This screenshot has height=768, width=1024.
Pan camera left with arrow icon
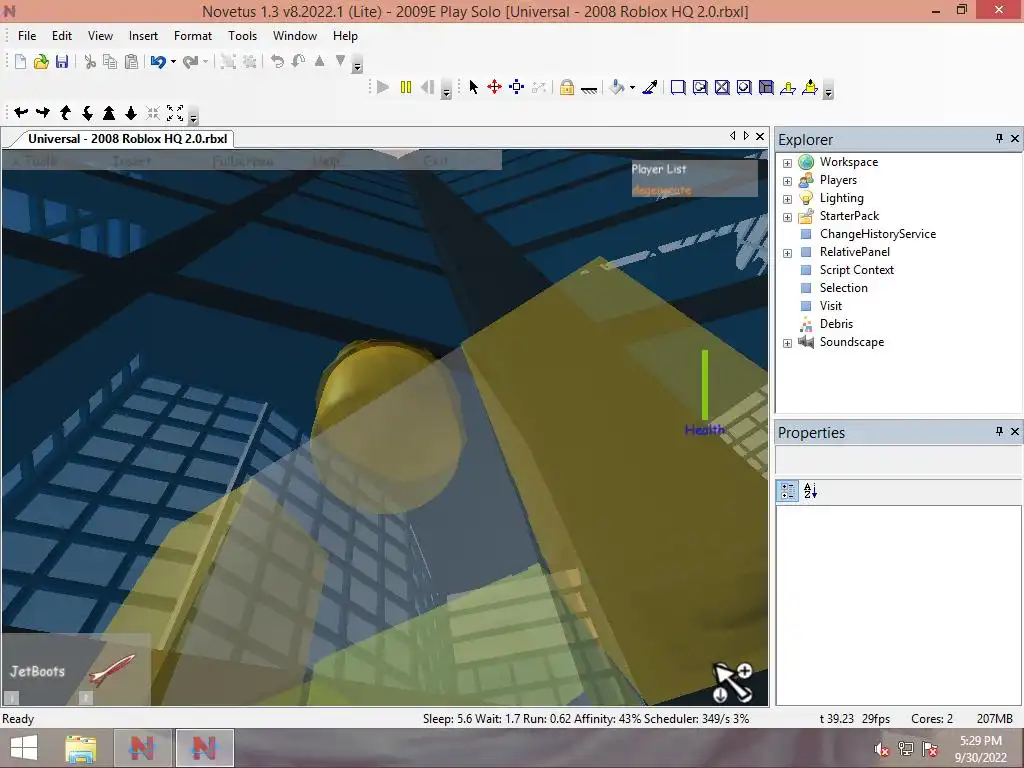21,112
